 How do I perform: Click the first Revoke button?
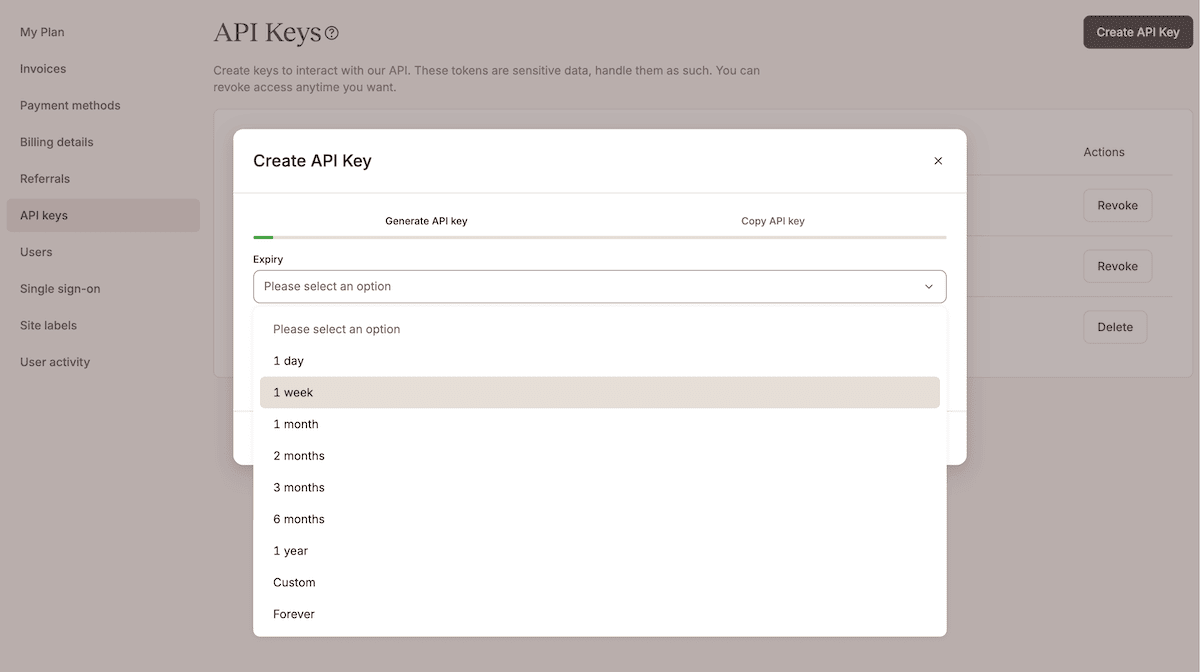point(1117,206)
